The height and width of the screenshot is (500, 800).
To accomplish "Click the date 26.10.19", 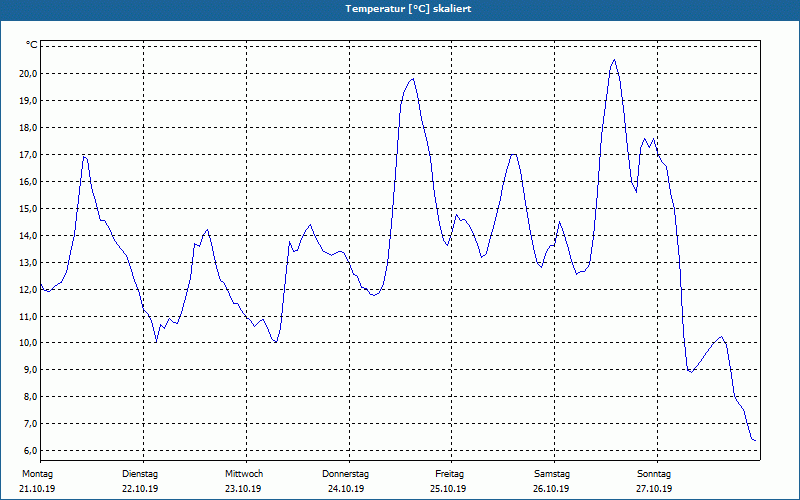I will (551, 489).
